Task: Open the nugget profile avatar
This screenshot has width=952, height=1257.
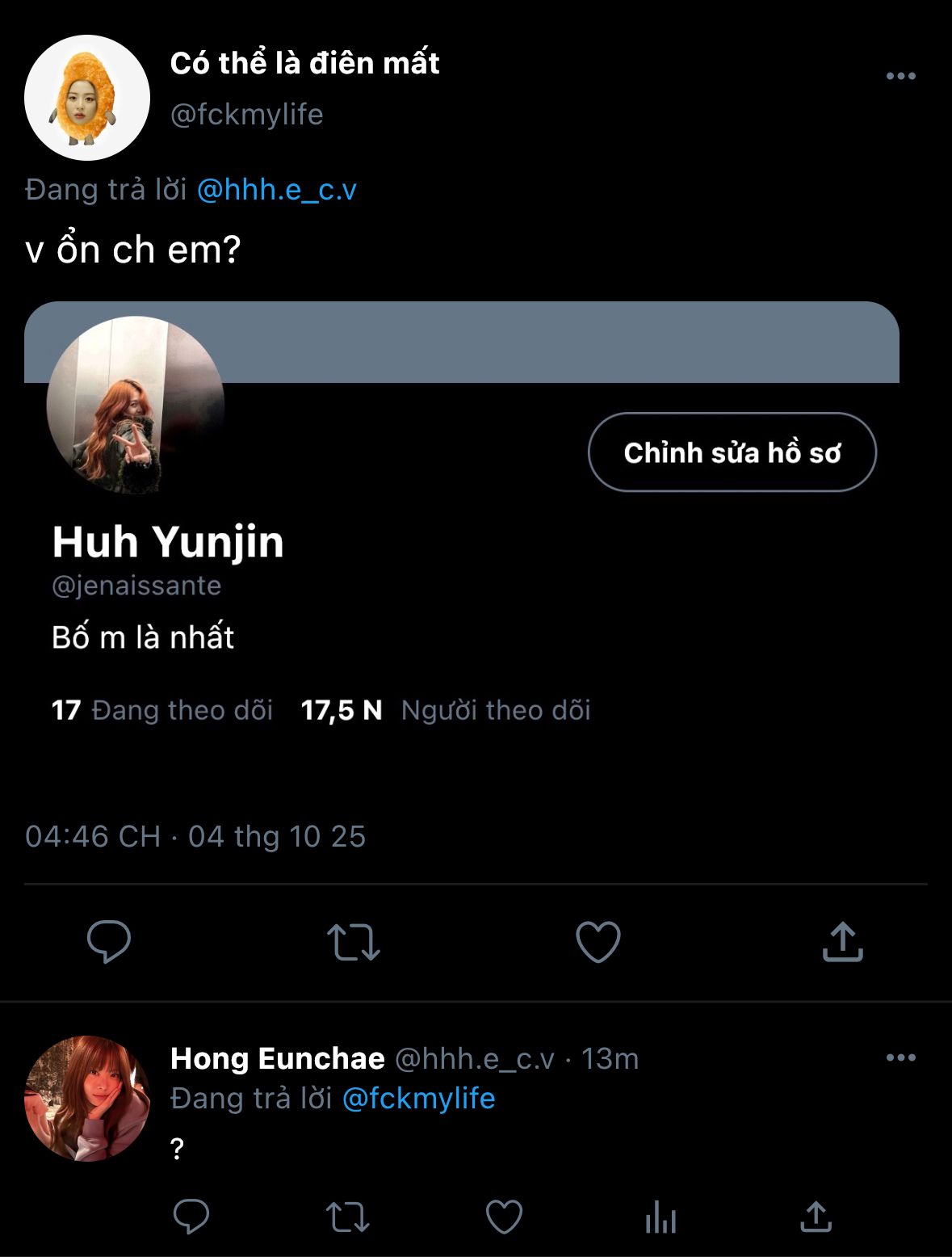Action: point(87,98)
